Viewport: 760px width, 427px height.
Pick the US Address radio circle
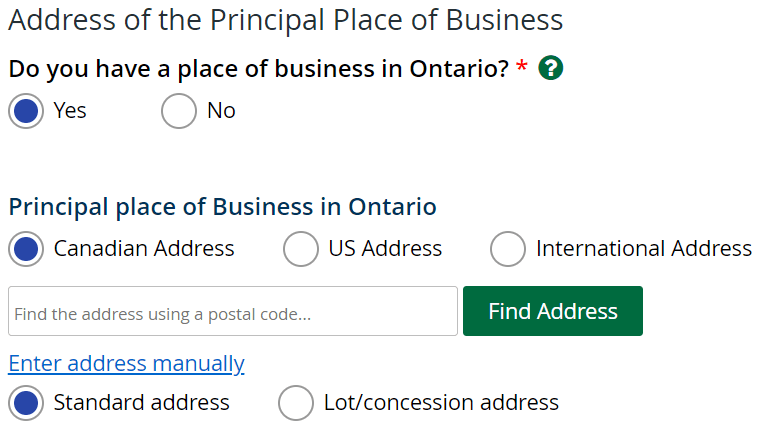point(301,249)
